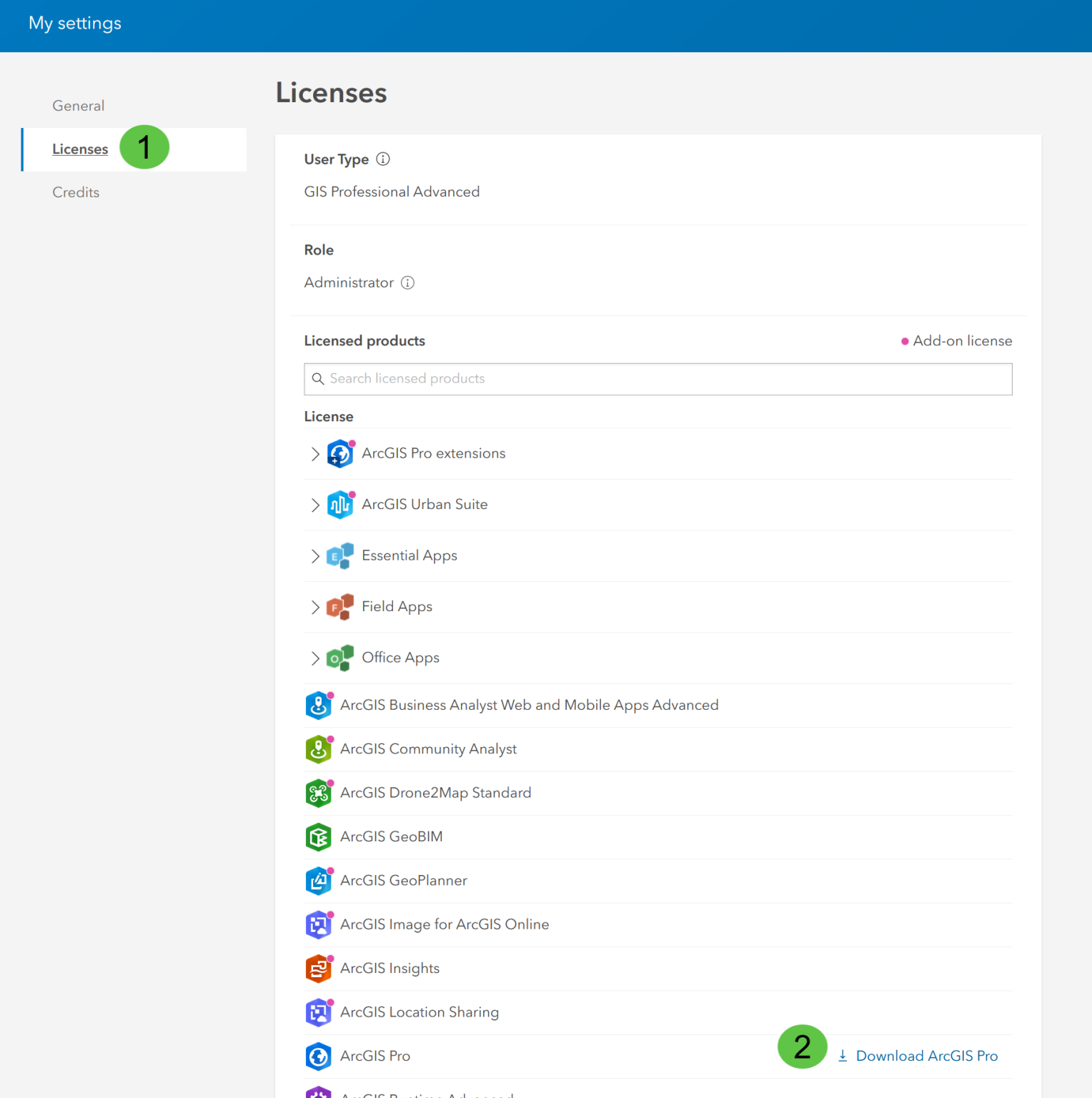This screenshot has width=1092, height=1098.
Task: Select the Licenses settings tab
Action: click(80, 149)
